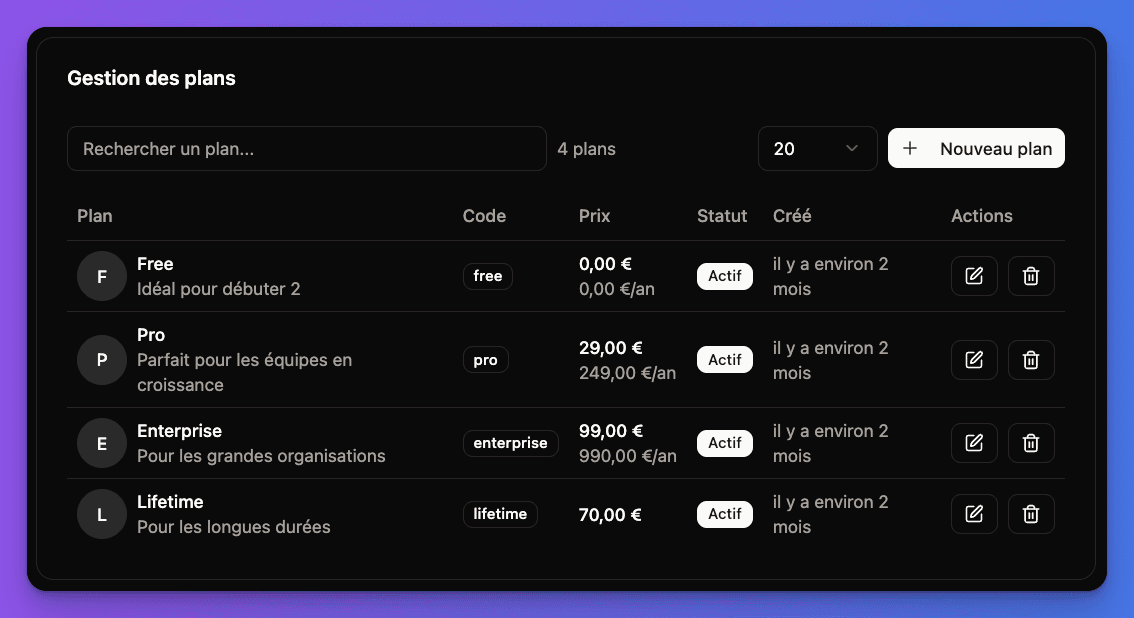Click the Actif badge for the Pro plan
Screen dimensions: 1134x618
724,359
